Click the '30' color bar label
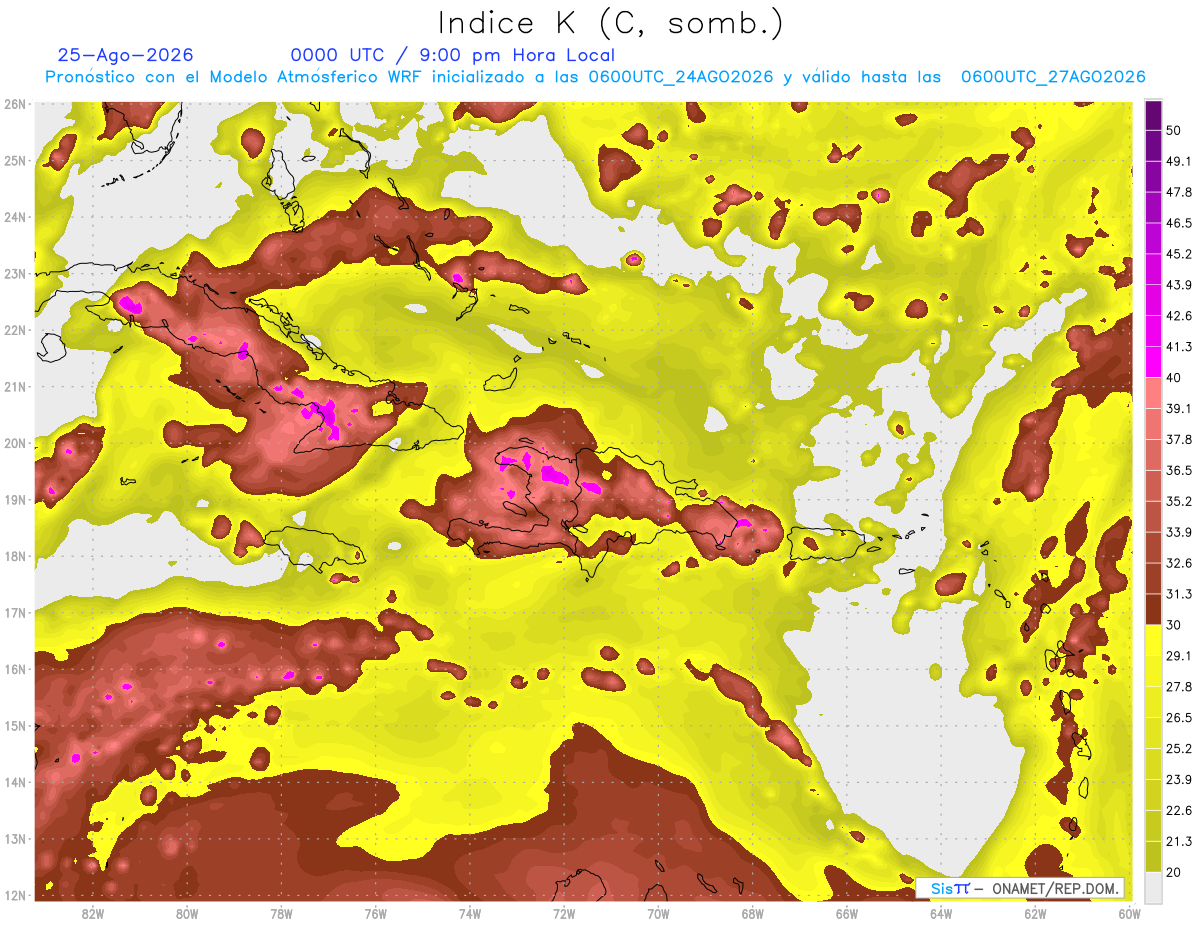The width and height of the screenshot is (1200, 927). tap(1174, 625)
